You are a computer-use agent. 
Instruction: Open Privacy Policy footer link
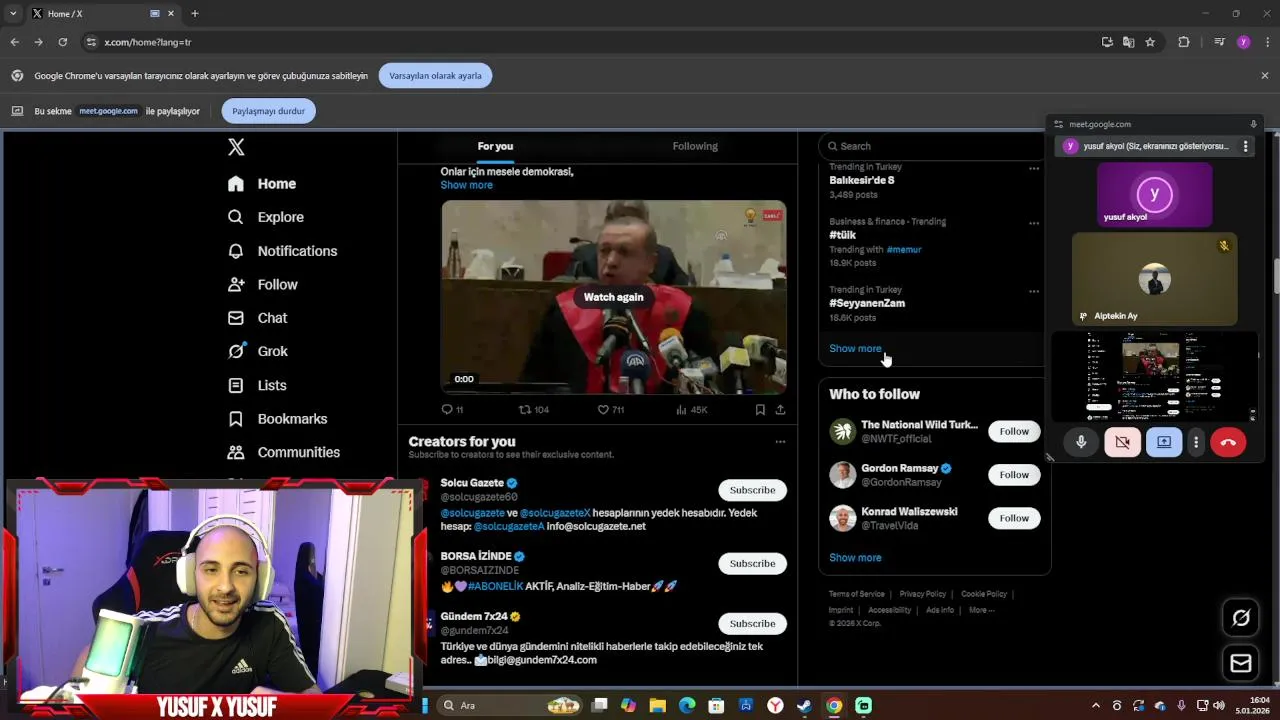[922, 594]
